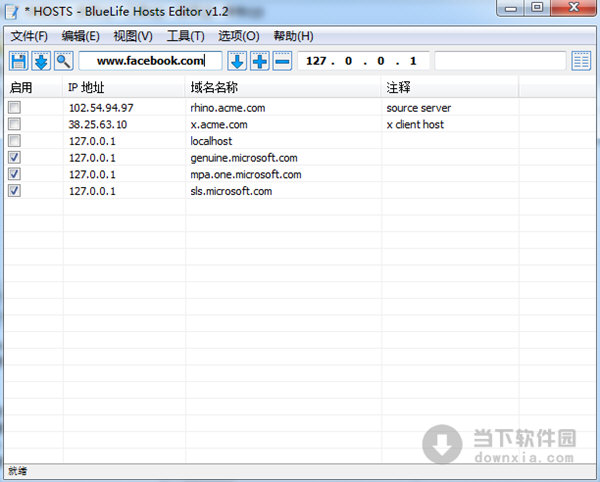Close the Hosts Editor window
This screenshot has width=600, height=482.
click(573, 7)
